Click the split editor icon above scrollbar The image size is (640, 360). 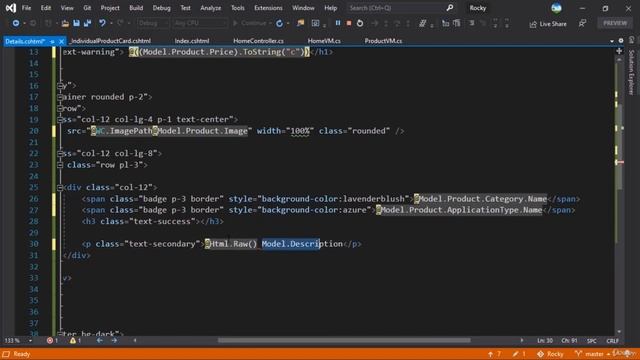[619, 51]
